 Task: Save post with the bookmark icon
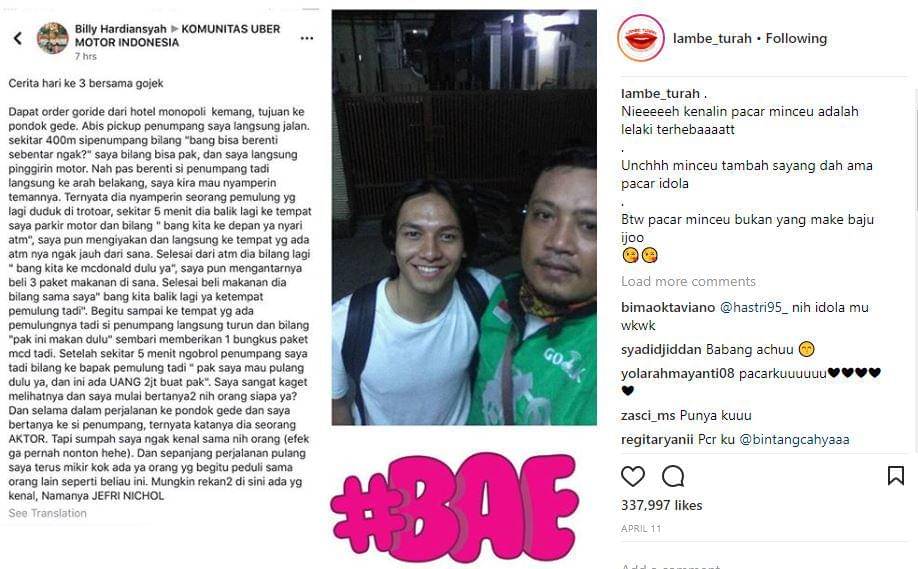tap(896, 475)
